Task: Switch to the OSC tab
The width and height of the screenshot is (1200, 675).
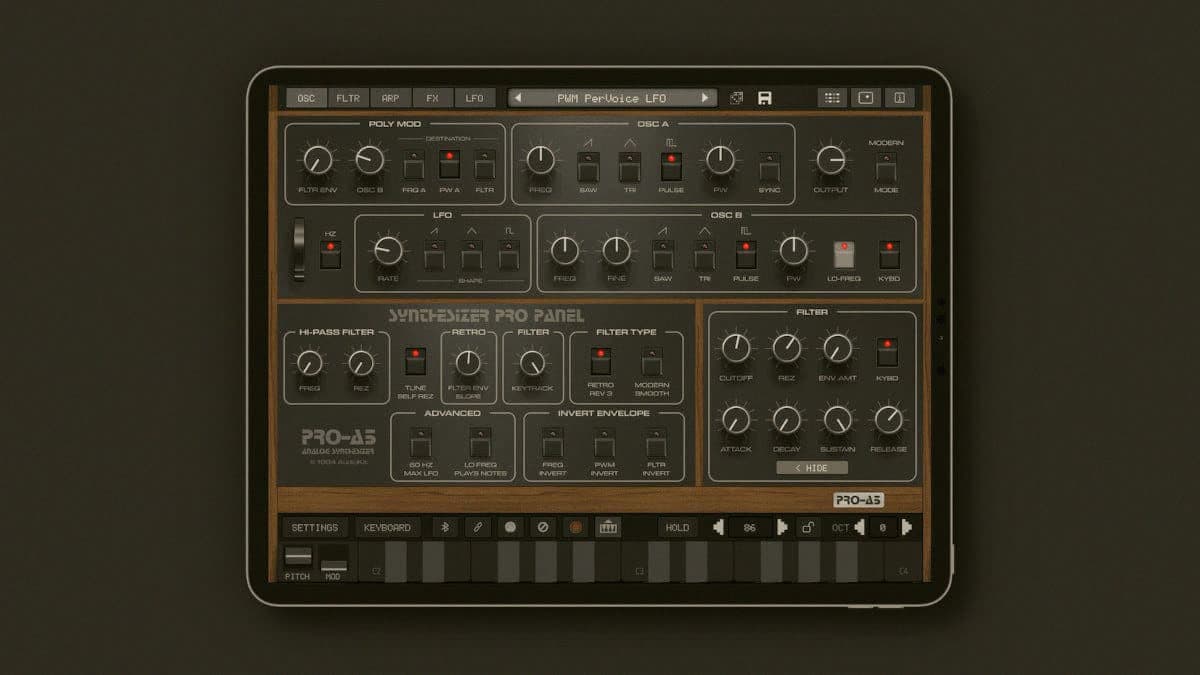Action: pyautogui.click(x=306, y=98)
